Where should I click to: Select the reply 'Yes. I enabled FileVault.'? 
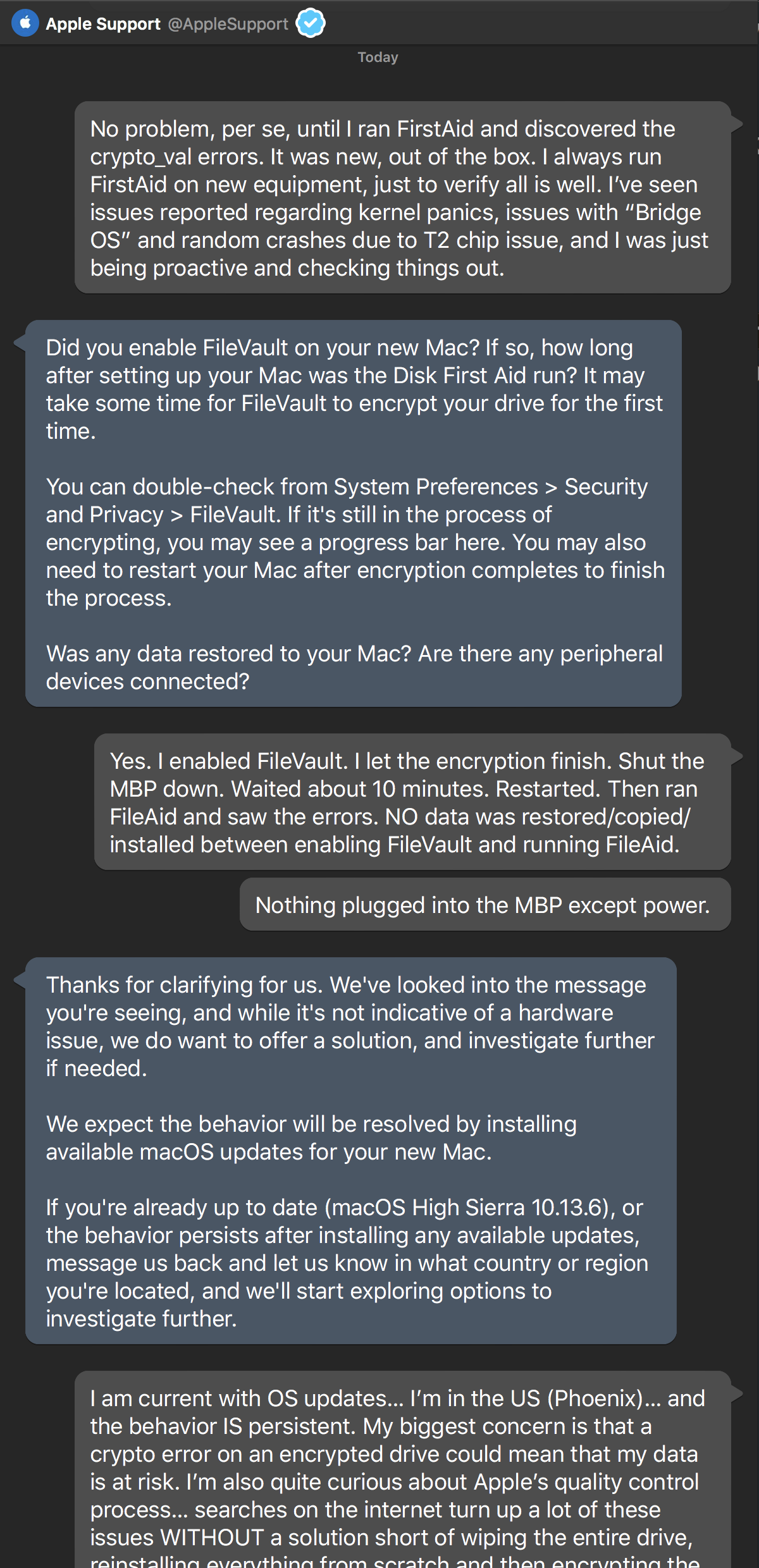tap(412, 802)
